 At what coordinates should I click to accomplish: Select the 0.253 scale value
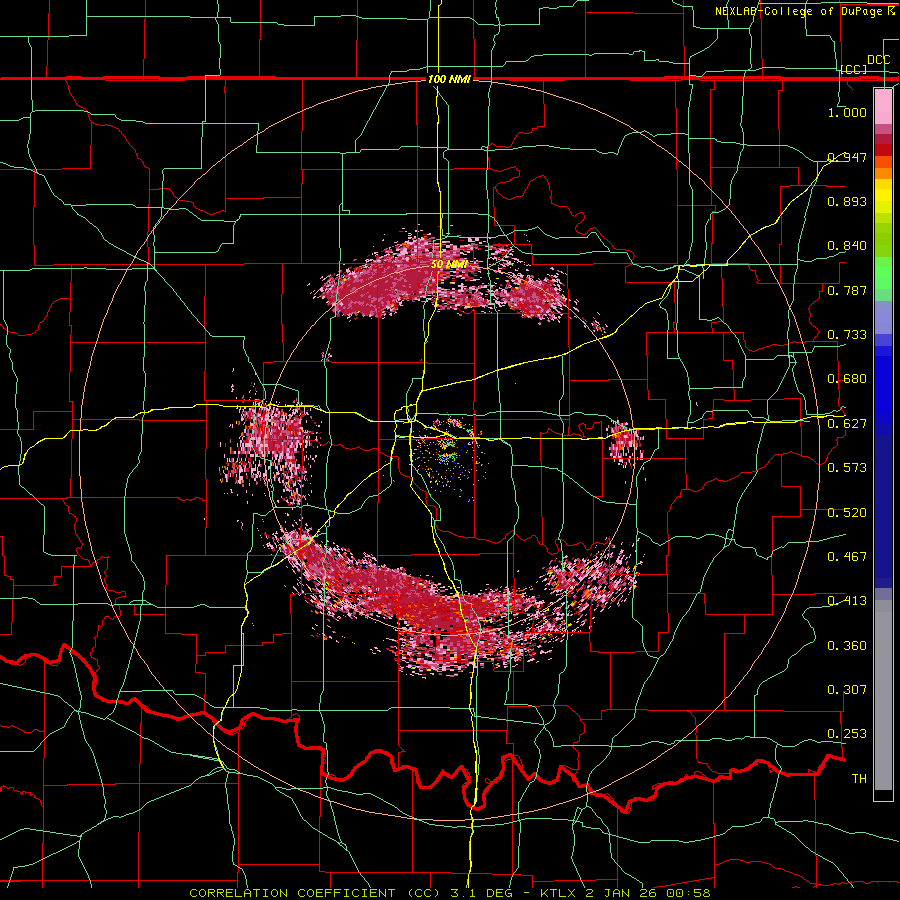click(x=847, y=734)
